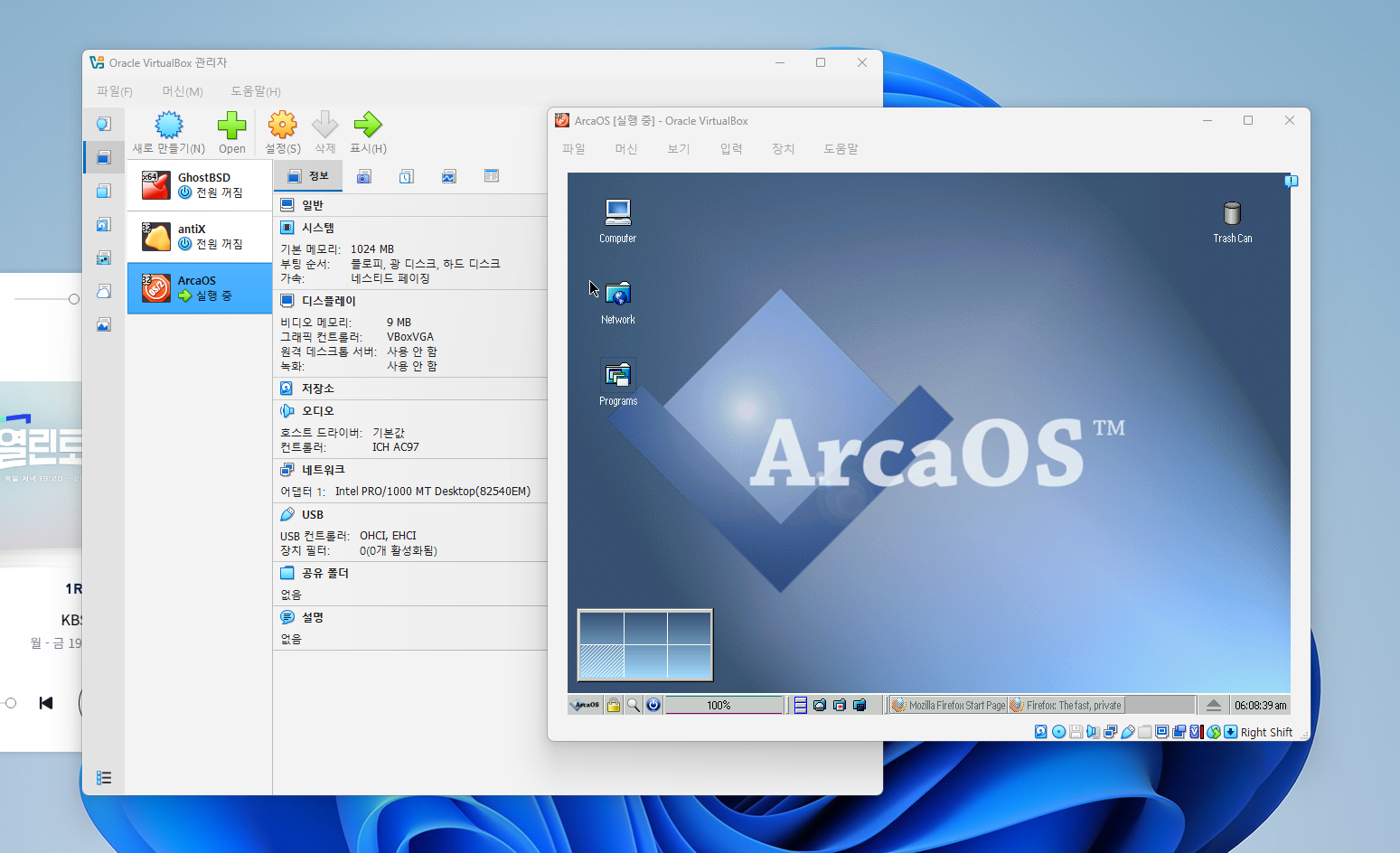Click the 새로 만들기(N) new machine button
The height and width of the screenshot is (853, 1400).
click(169, 133)
